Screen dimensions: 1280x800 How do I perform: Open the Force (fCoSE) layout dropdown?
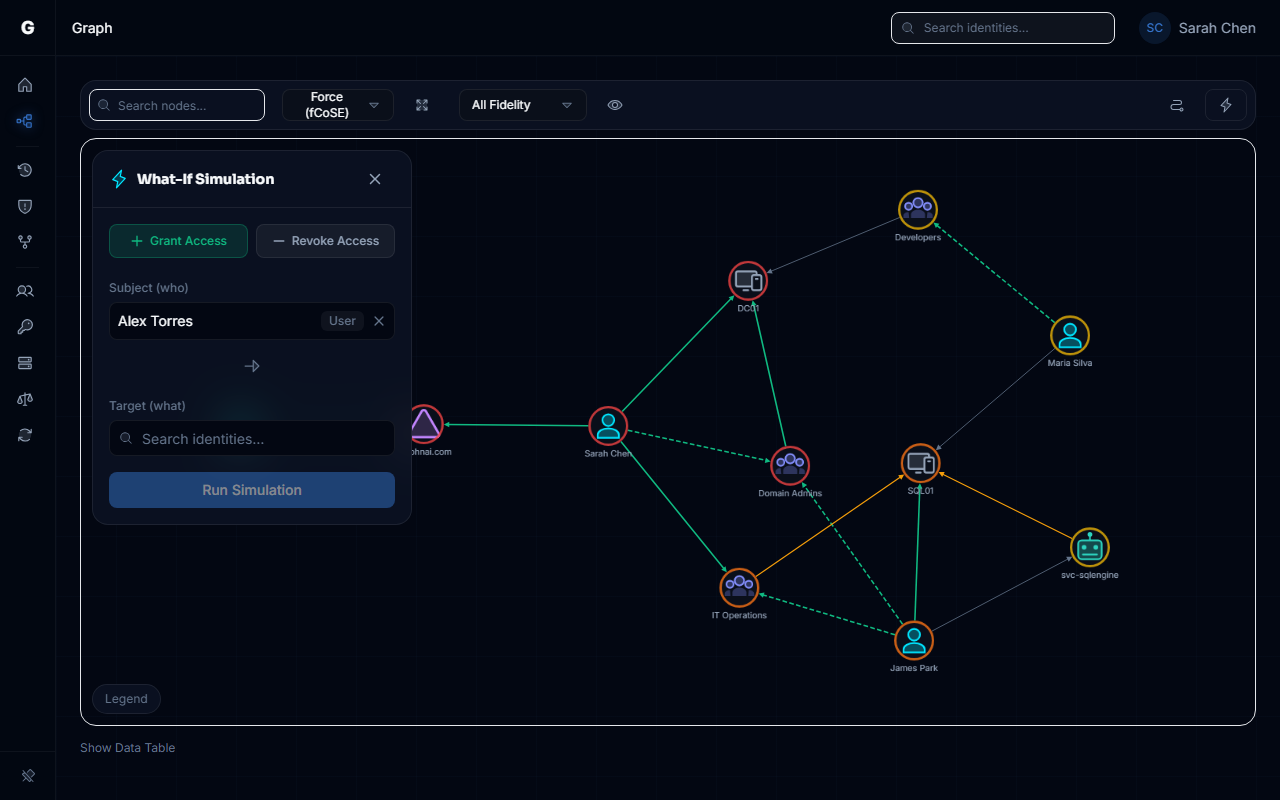tap(338, 105)
